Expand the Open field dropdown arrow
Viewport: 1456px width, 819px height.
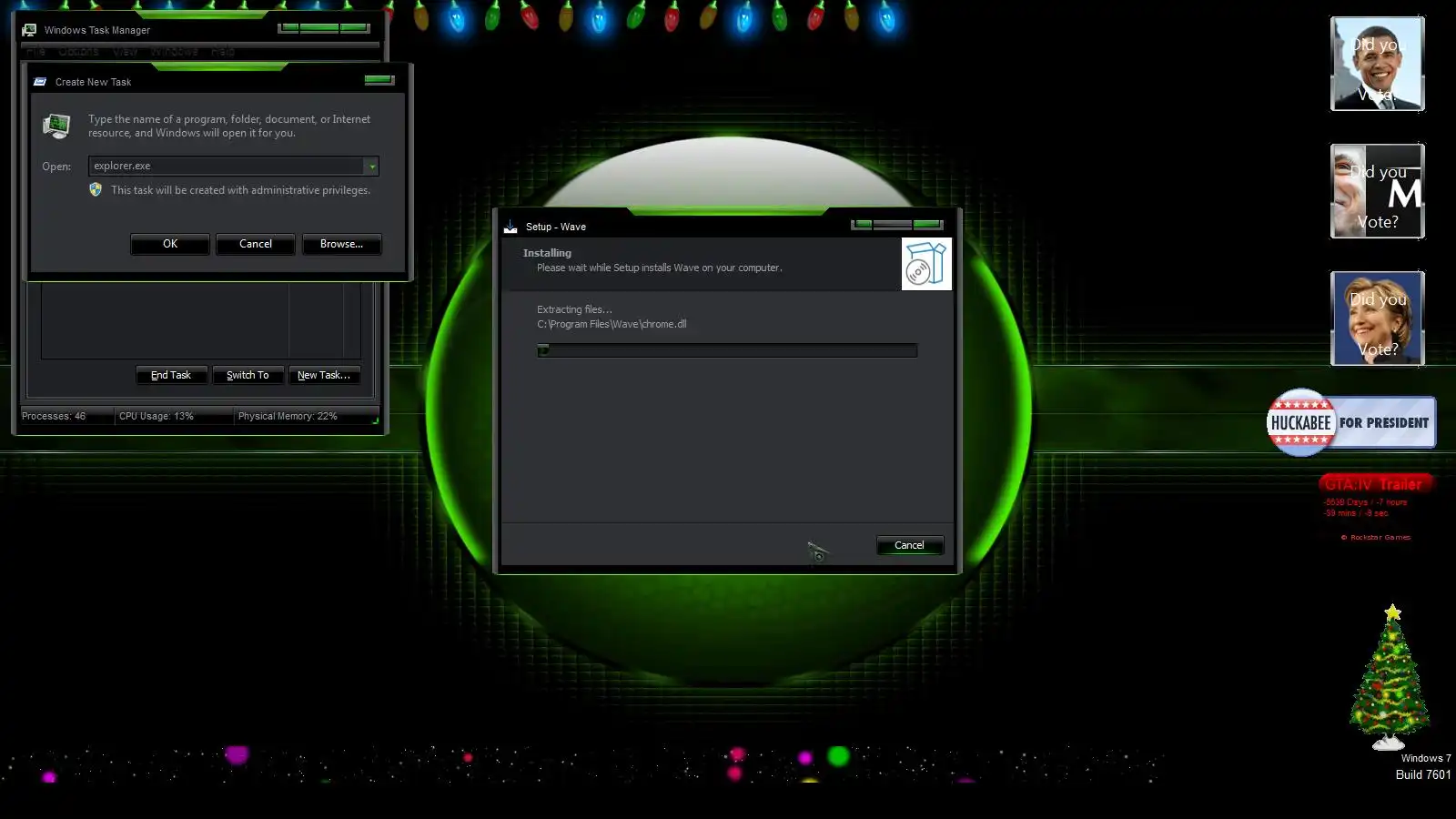pos(371,167)
